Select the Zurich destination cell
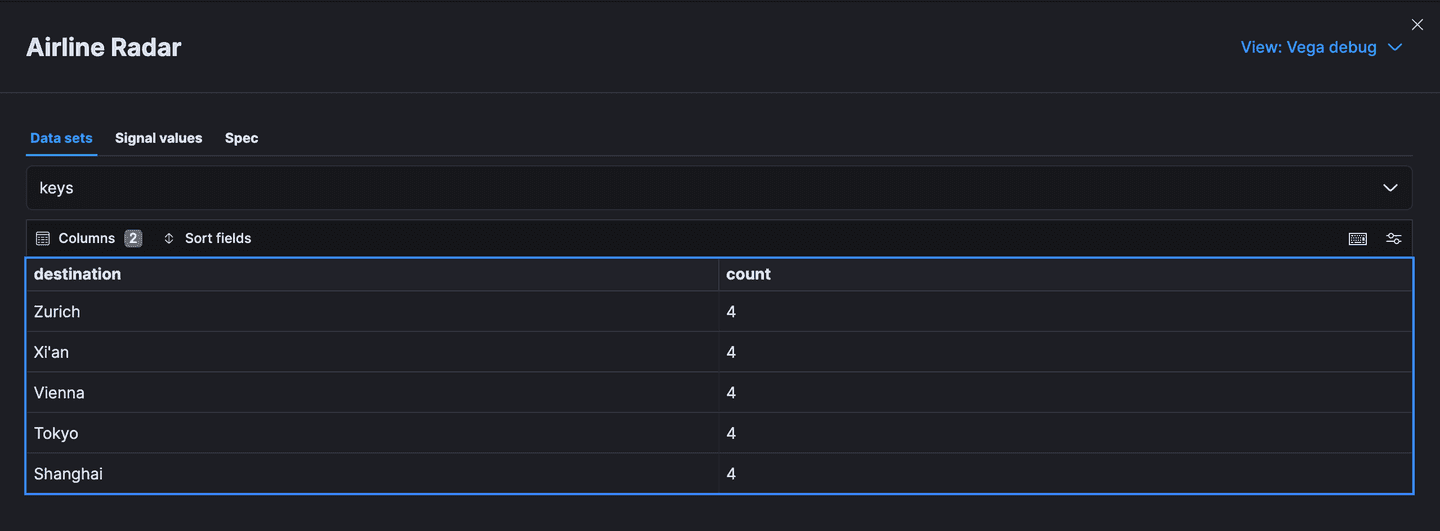 coord(57,312)
